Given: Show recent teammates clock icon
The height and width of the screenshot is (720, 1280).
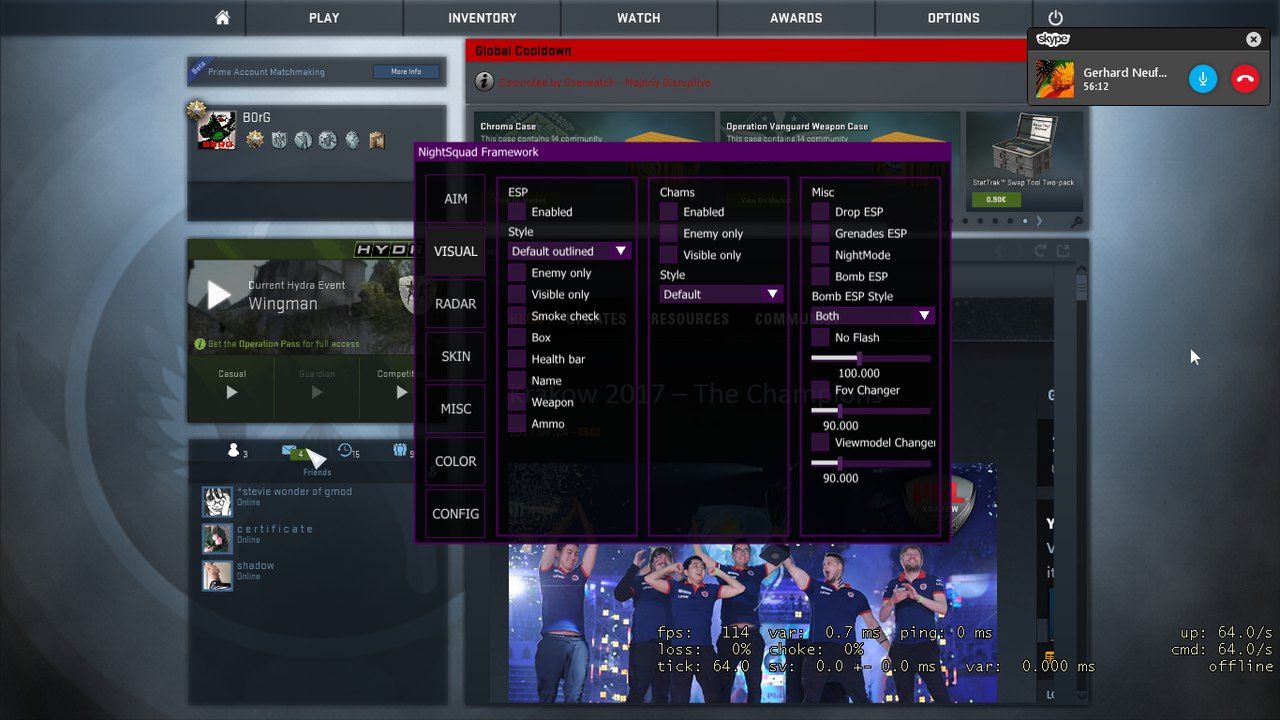Looking at the screenshot, I should pyautogui.click(x=346, y=451).
